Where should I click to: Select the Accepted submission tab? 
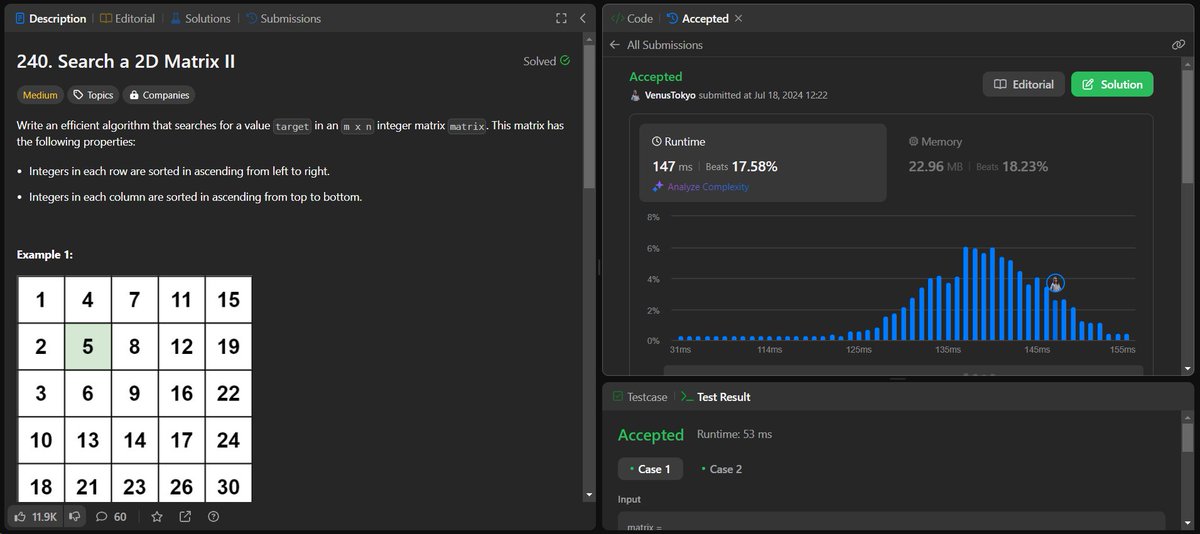(698, 18)
